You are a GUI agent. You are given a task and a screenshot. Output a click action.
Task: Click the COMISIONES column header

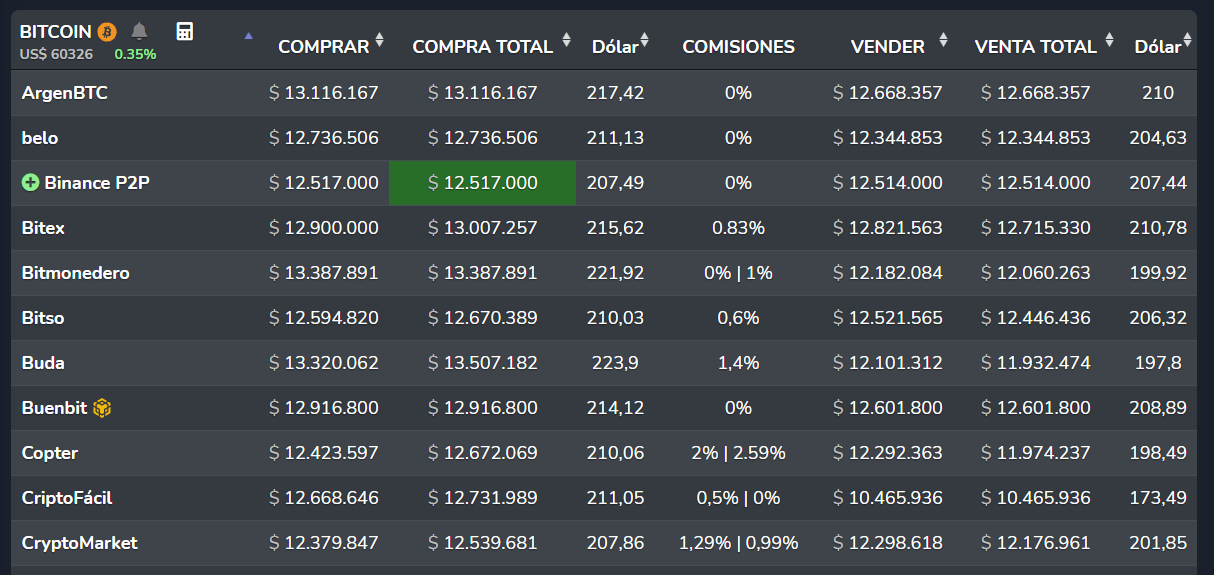[x=739, y=47]
